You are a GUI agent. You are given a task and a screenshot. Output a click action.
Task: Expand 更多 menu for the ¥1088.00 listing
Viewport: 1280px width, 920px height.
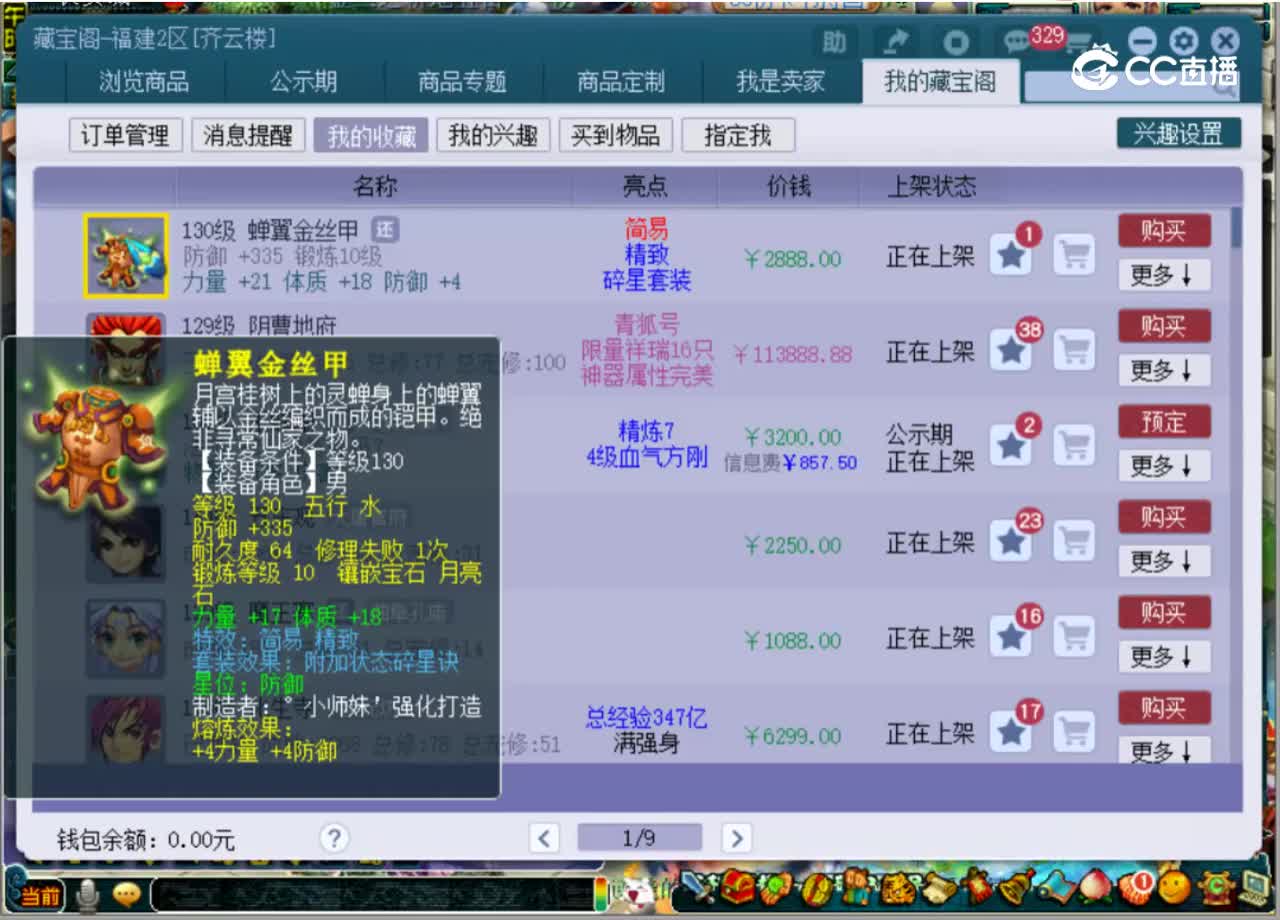[1164, 656]
